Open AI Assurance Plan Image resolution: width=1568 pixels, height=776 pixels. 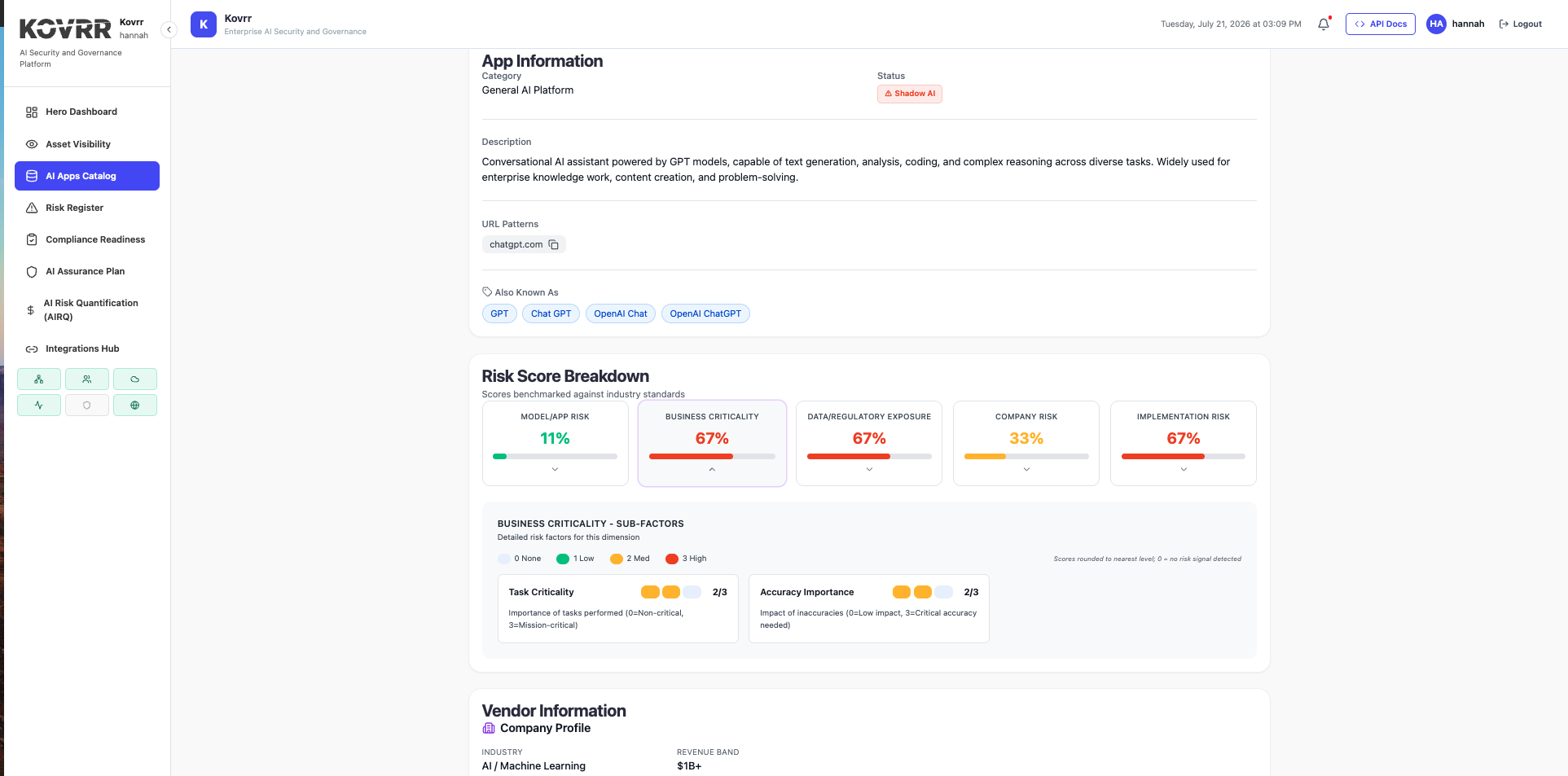click(87, 271)
